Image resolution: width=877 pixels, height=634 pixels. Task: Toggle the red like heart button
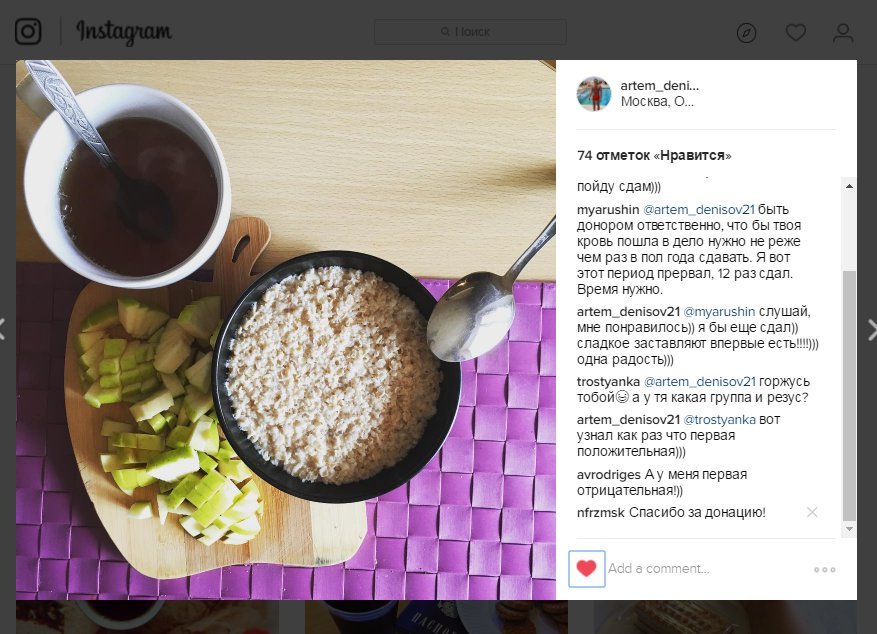(x=586, y=569)
